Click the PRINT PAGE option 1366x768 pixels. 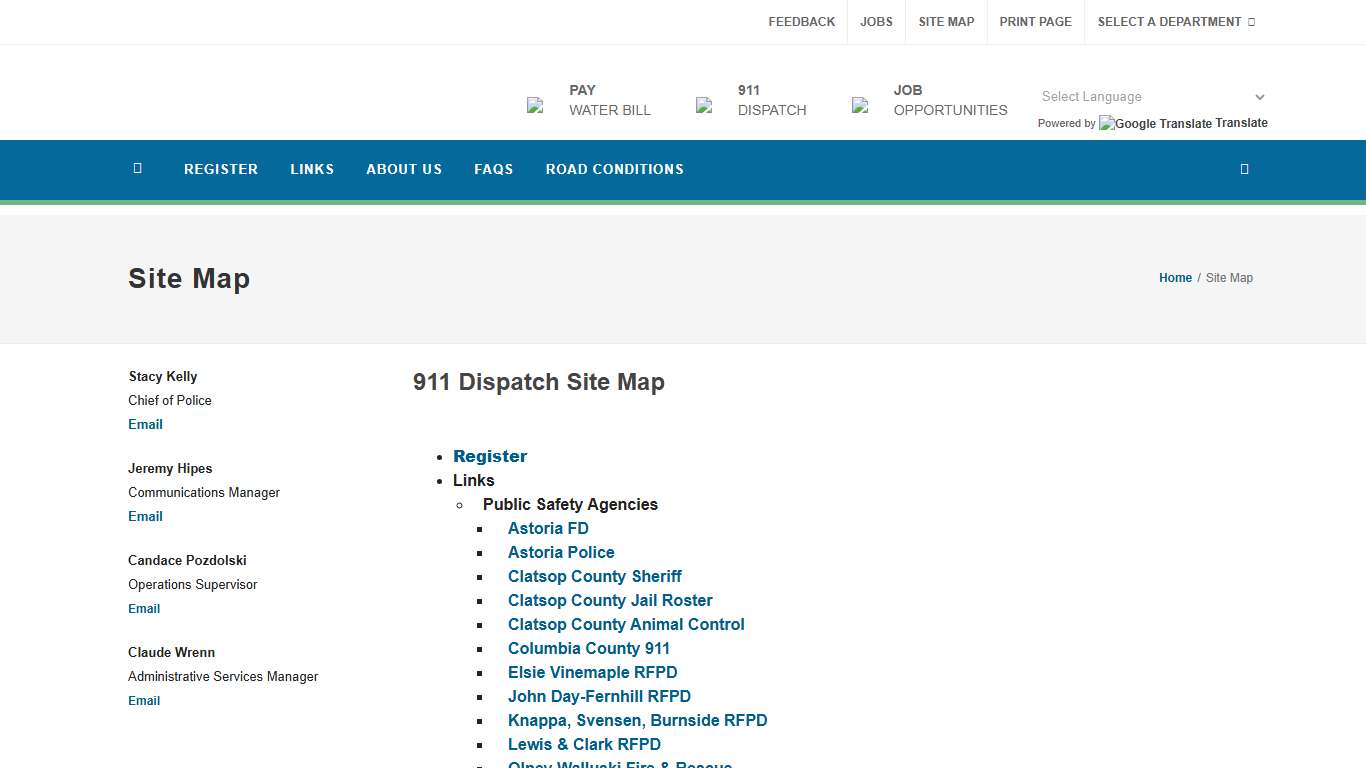(1035, 21)
